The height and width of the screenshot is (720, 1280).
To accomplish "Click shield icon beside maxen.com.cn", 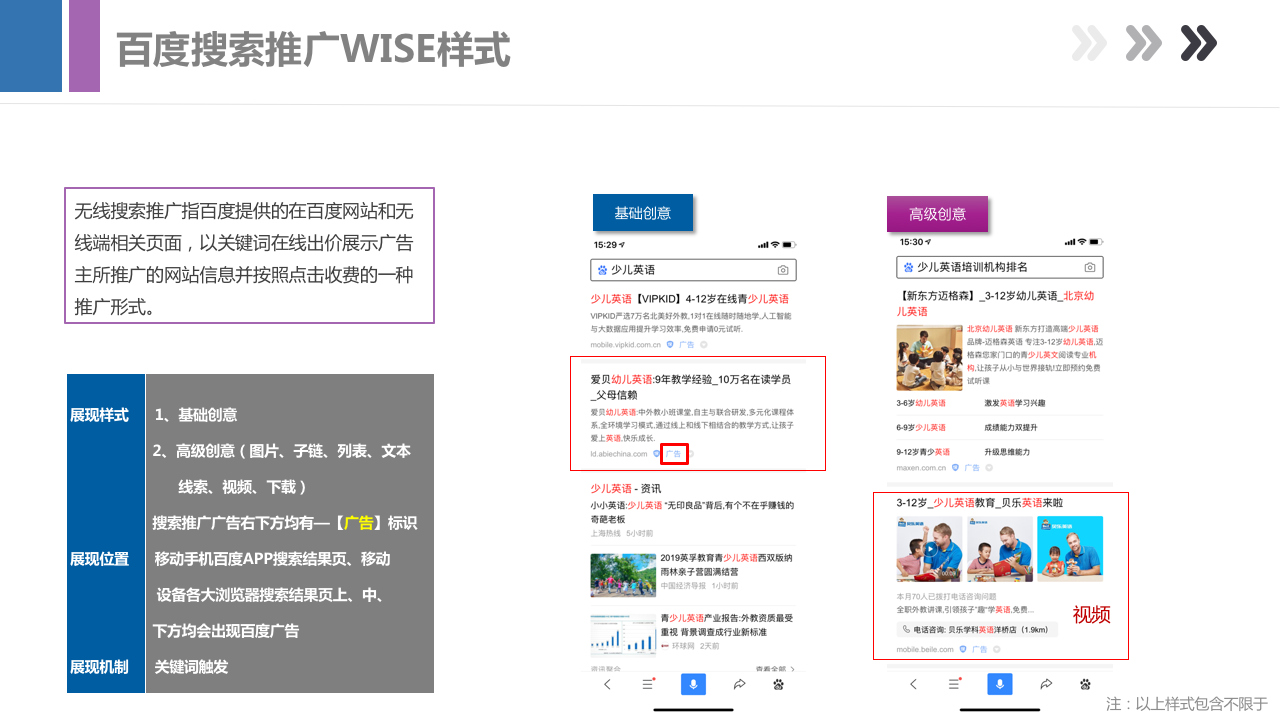I will pyautogui.click(x=955, y=467).
